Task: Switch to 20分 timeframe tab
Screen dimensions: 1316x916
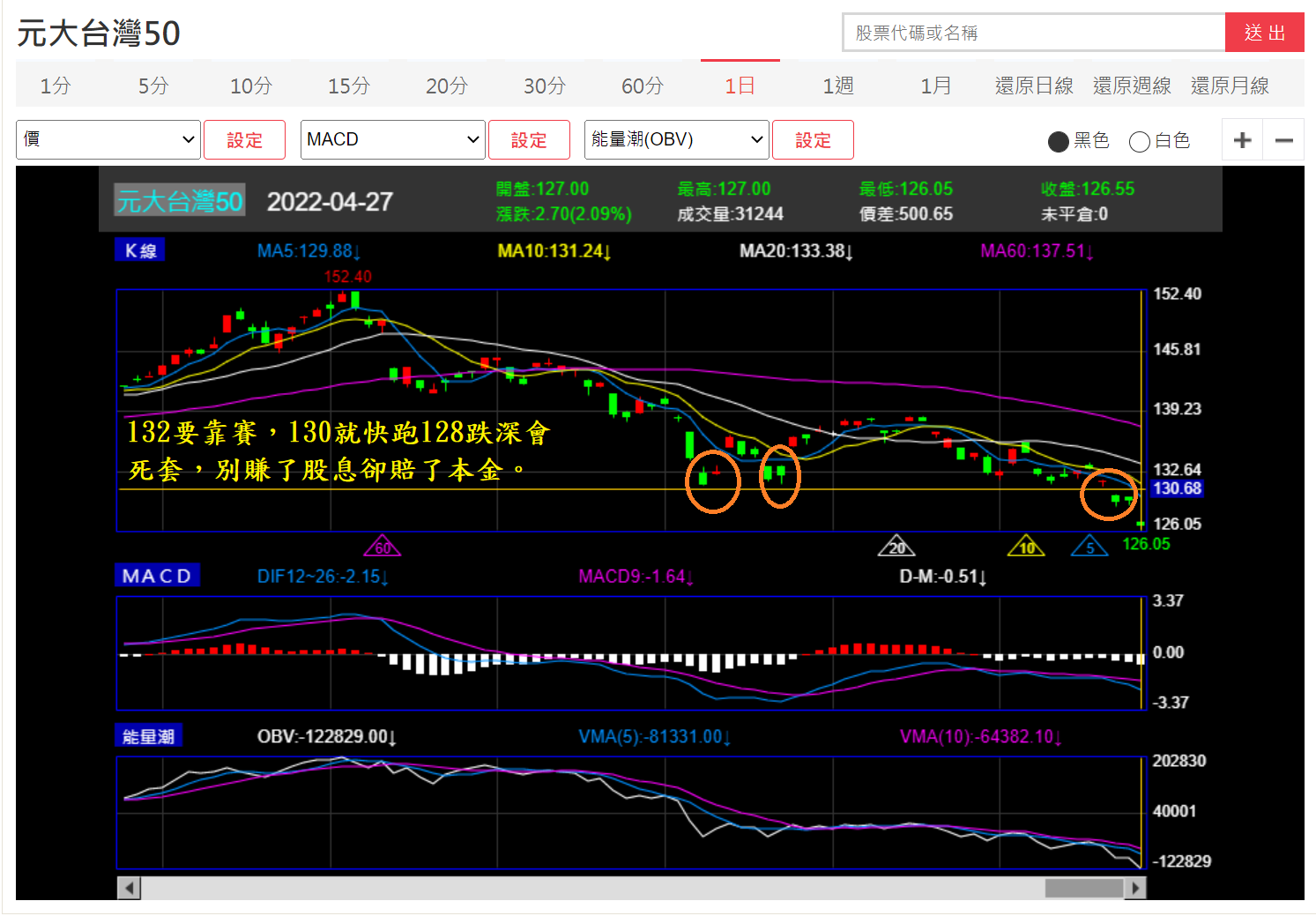Action: [446, 86]
